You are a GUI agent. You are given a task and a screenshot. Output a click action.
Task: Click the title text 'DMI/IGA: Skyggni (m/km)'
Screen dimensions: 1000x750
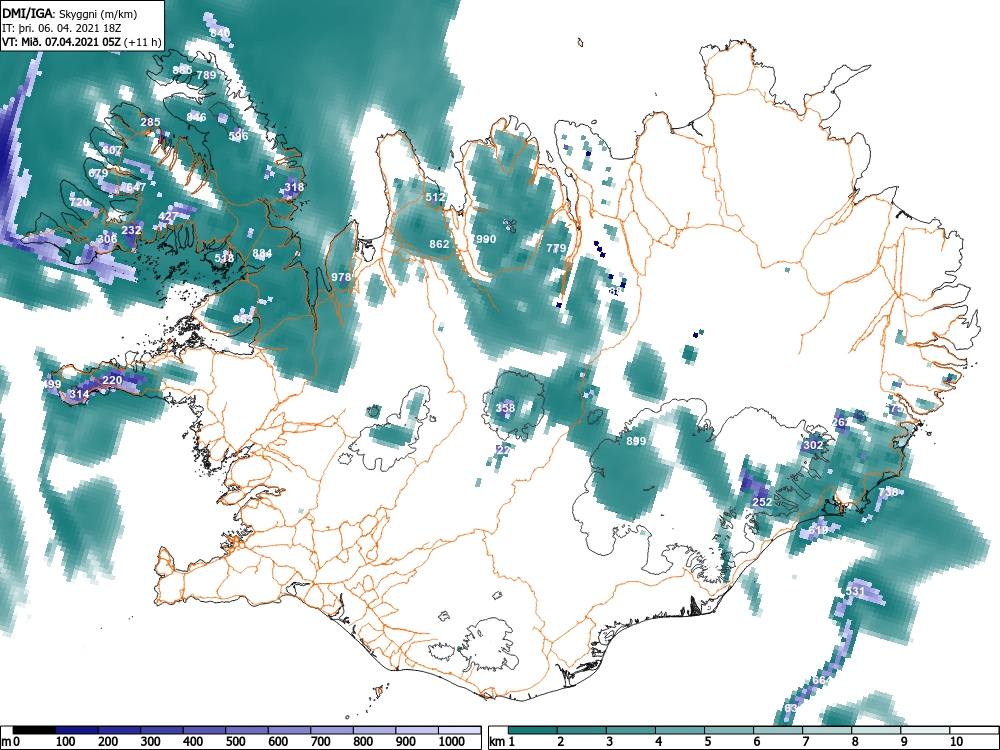pyautogui.click(x=70, y=13)
